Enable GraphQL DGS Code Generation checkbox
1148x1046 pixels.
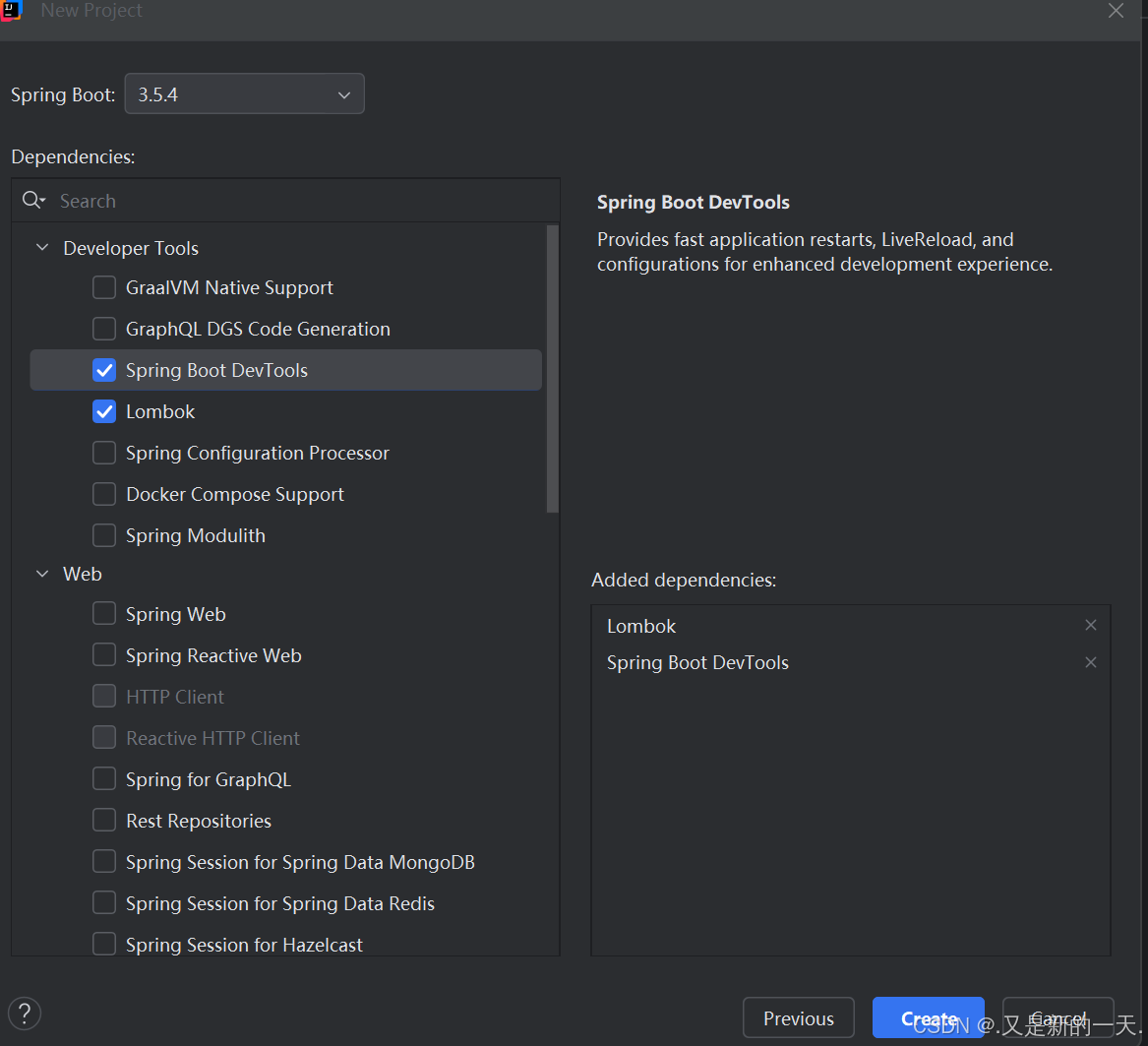pyautogui.click(x=104, y=329)
